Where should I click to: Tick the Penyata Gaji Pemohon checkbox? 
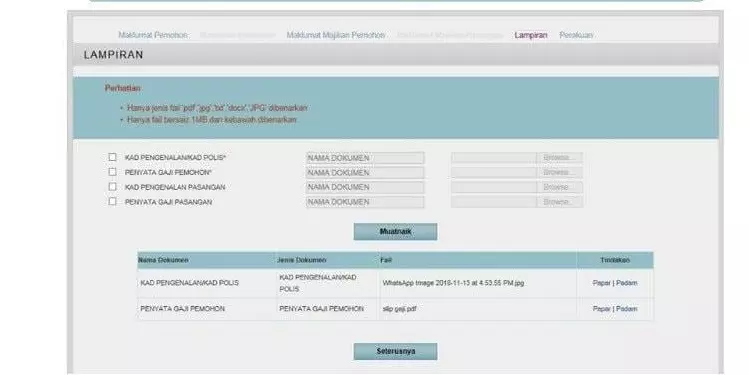112,172
